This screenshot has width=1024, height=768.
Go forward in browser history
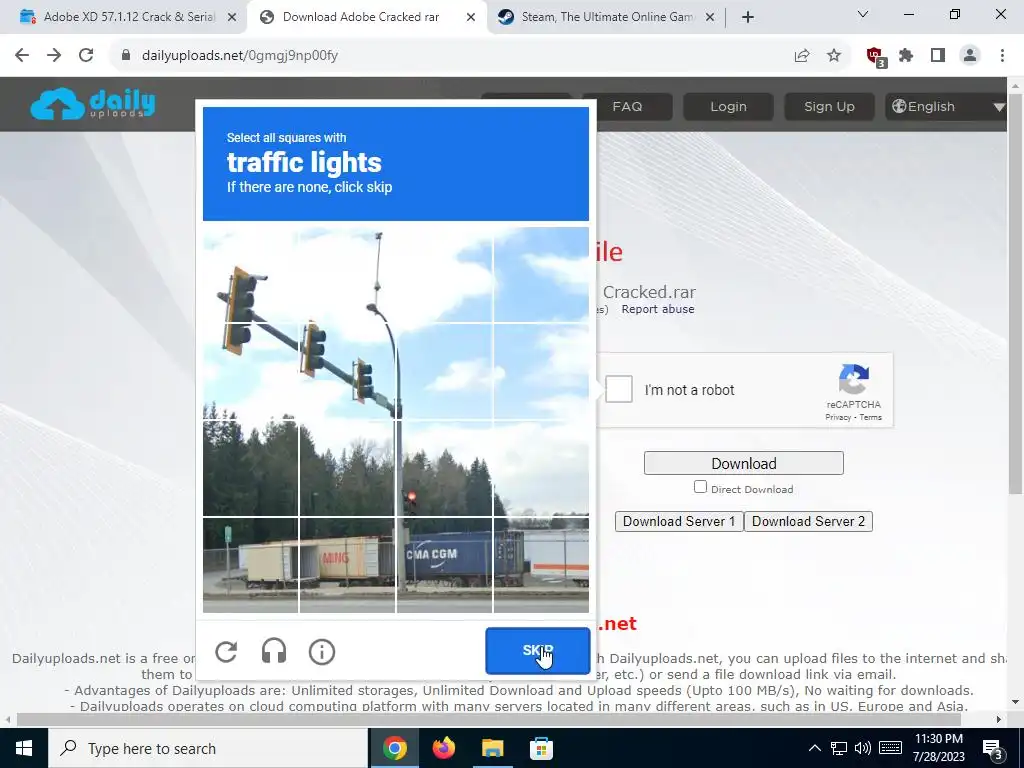click(x=54, y=56)
